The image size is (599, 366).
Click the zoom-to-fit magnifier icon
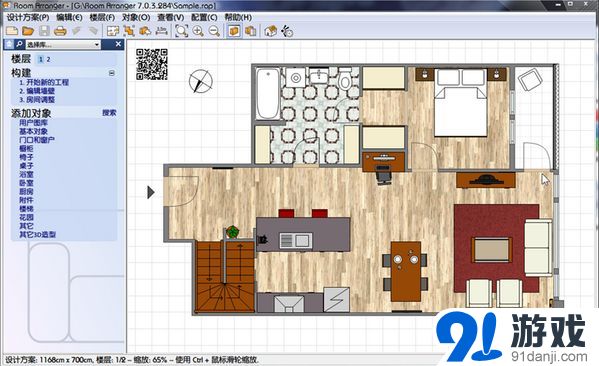pos(181,31)
